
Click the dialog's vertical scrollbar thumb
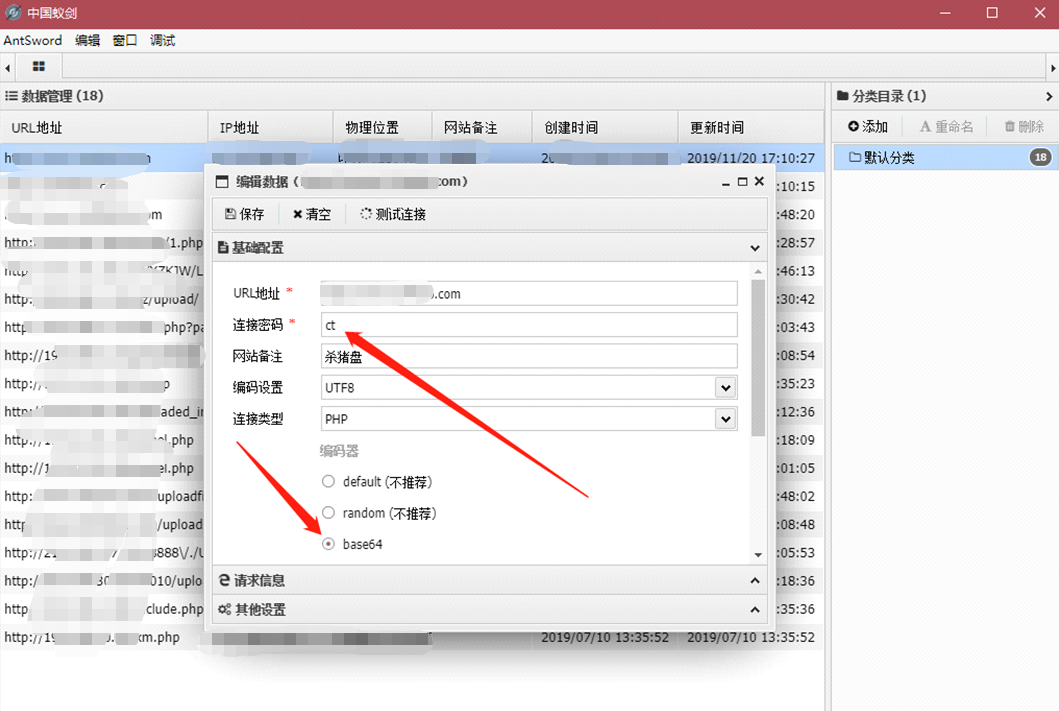click(x=758, y=358)
